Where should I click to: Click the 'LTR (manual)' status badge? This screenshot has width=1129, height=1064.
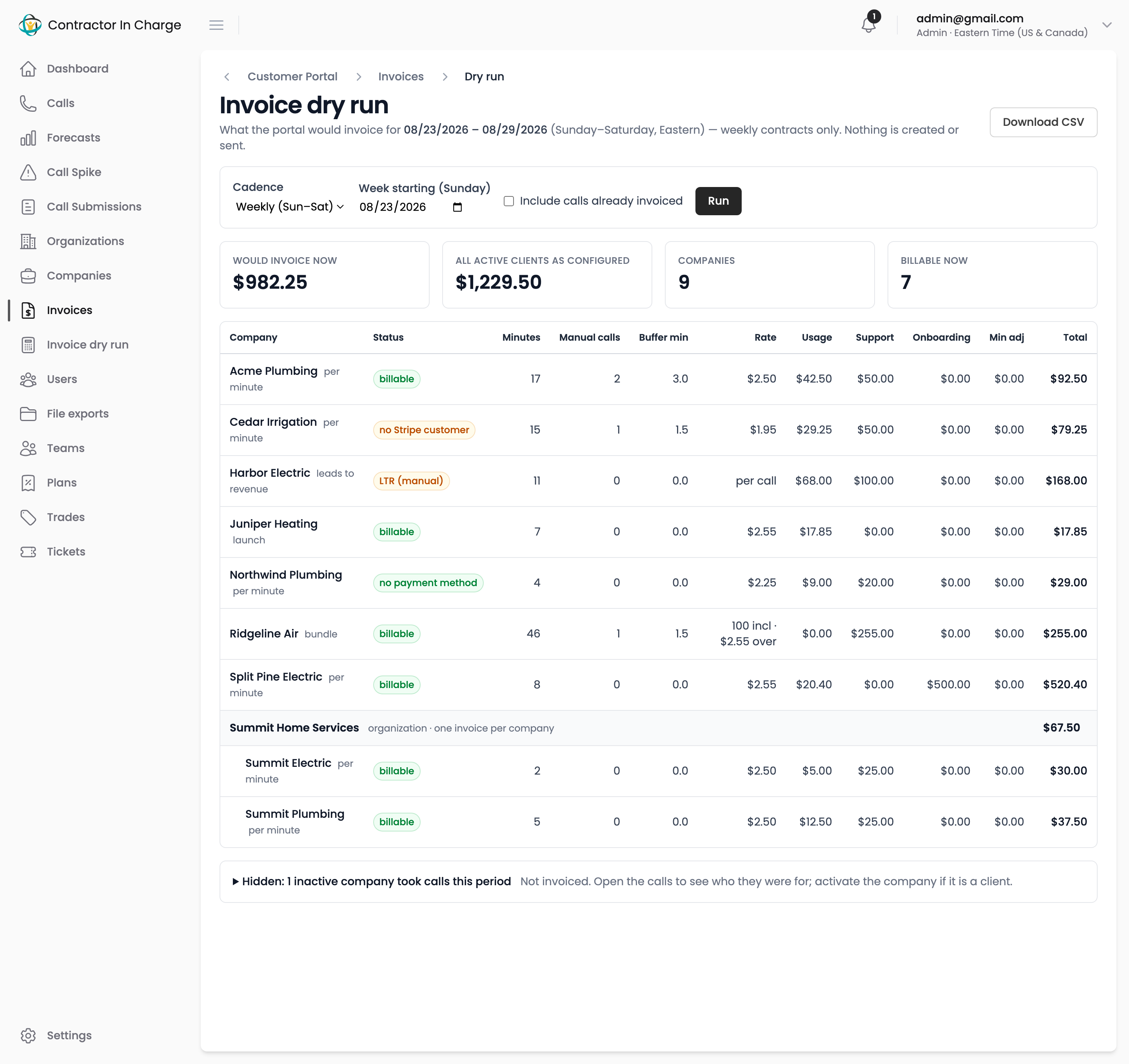click(411, 481)
